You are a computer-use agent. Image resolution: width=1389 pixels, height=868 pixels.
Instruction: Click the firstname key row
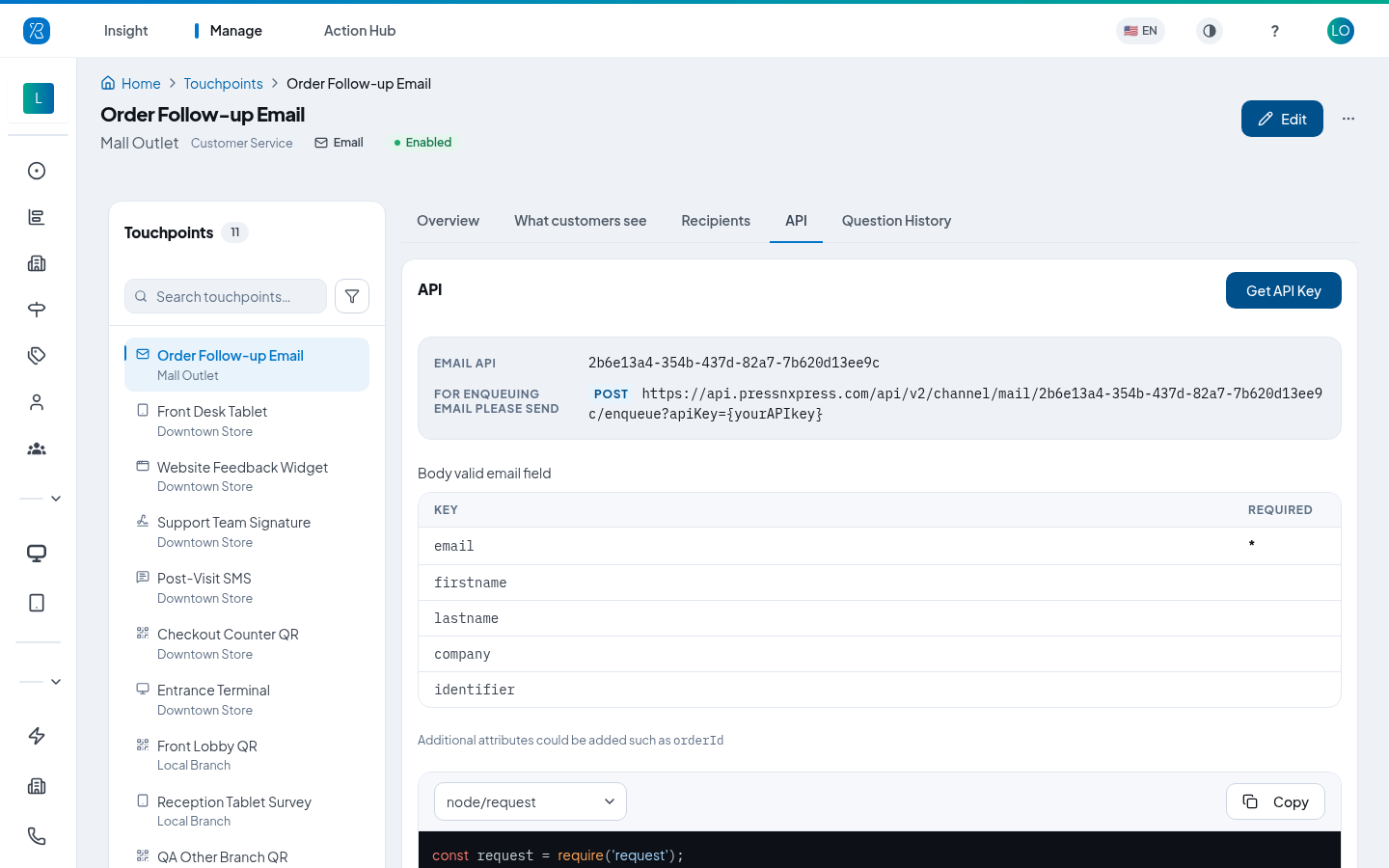(x=880, y=583)
